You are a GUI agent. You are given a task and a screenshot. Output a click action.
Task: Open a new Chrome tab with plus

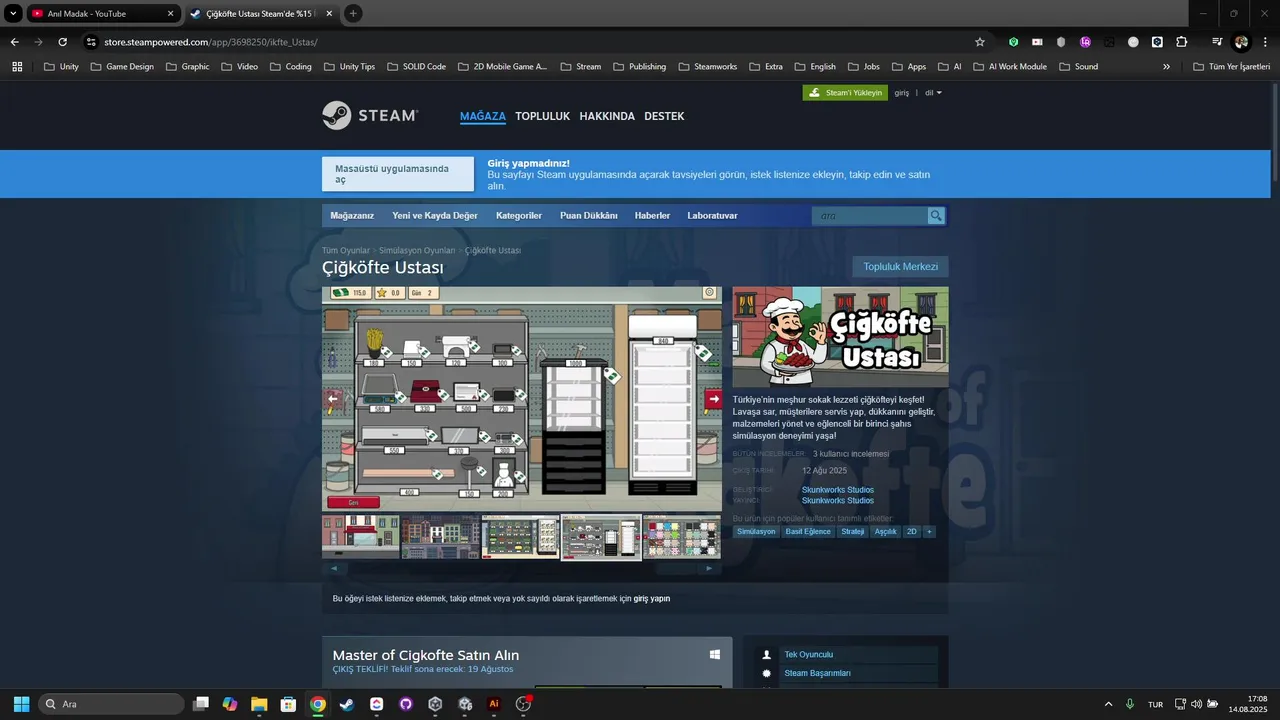coord(353,14)
